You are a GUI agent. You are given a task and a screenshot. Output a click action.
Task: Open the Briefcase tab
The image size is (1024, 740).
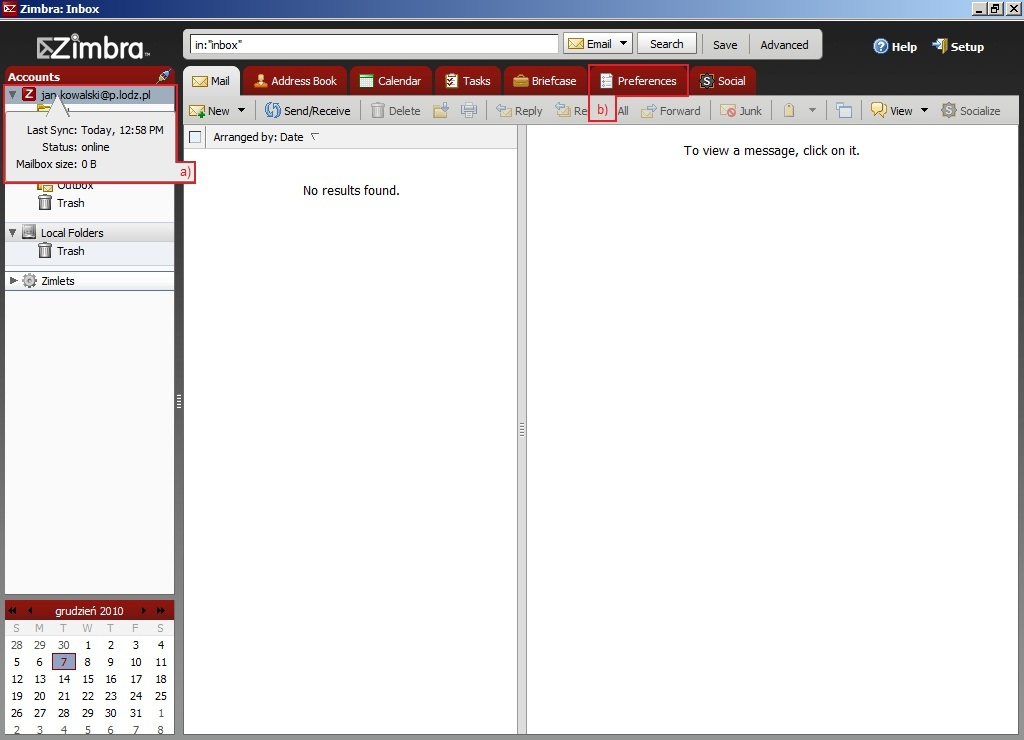[545, 81]
